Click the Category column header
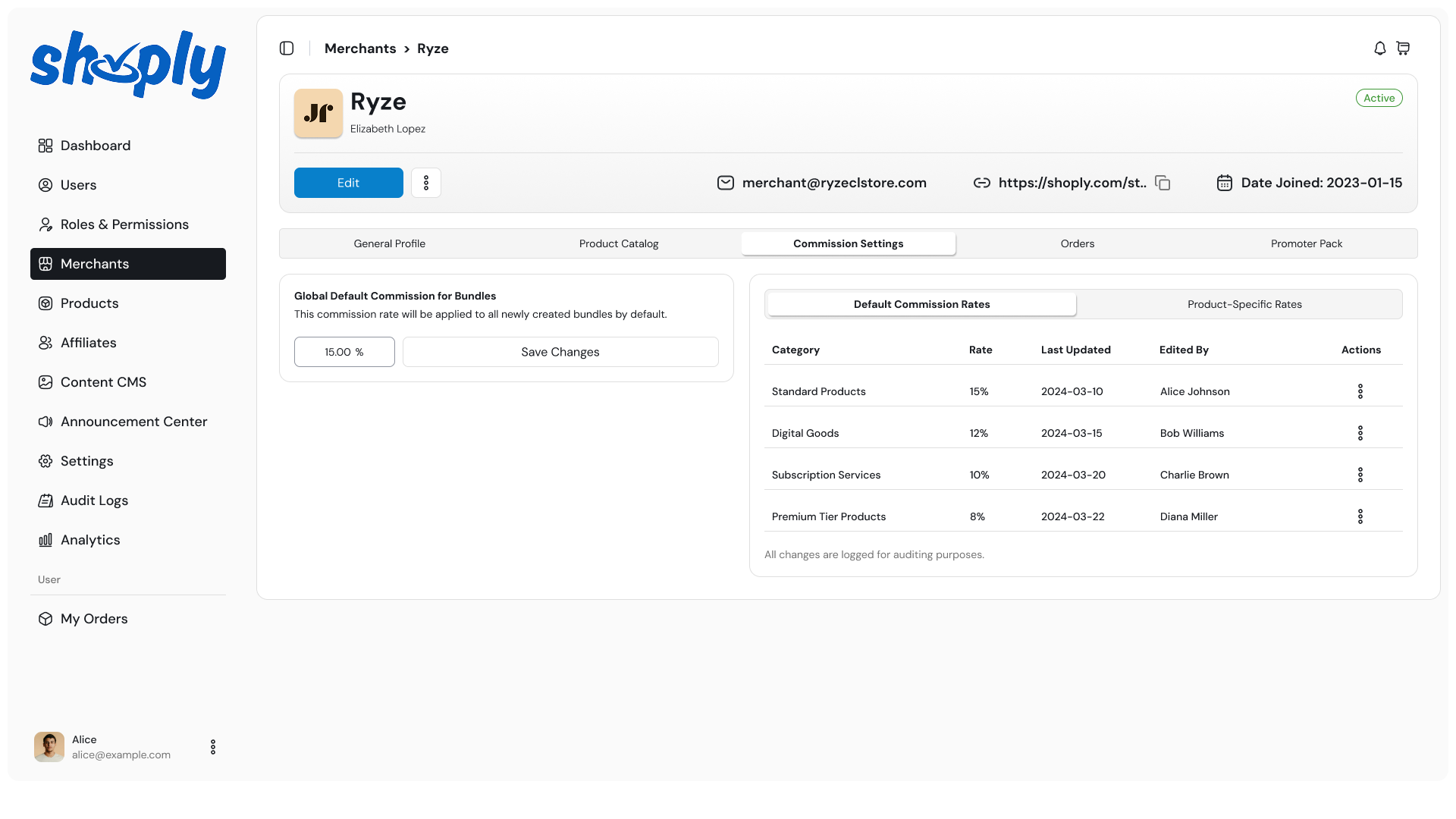 (795, 350)
